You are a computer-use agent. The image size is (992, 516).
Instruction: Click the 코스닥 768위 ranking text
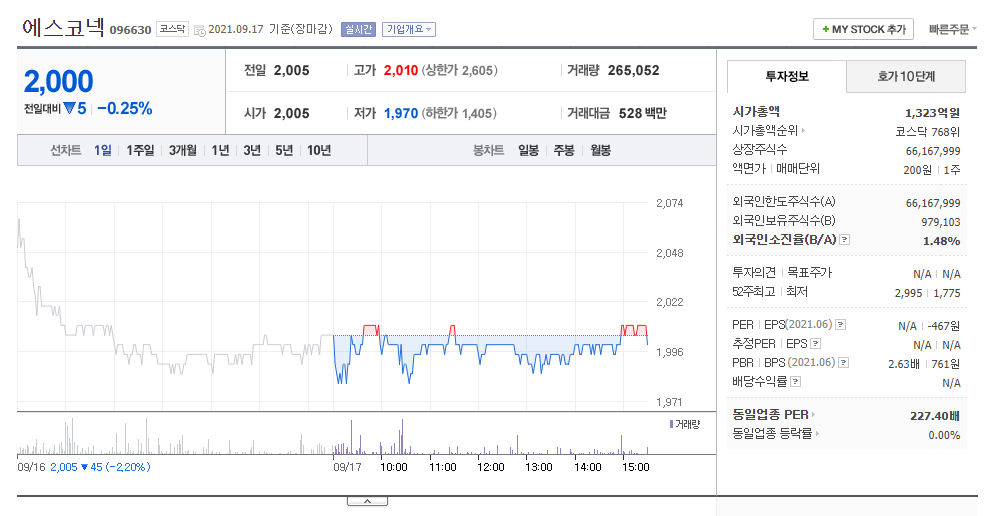coord(927,132)
